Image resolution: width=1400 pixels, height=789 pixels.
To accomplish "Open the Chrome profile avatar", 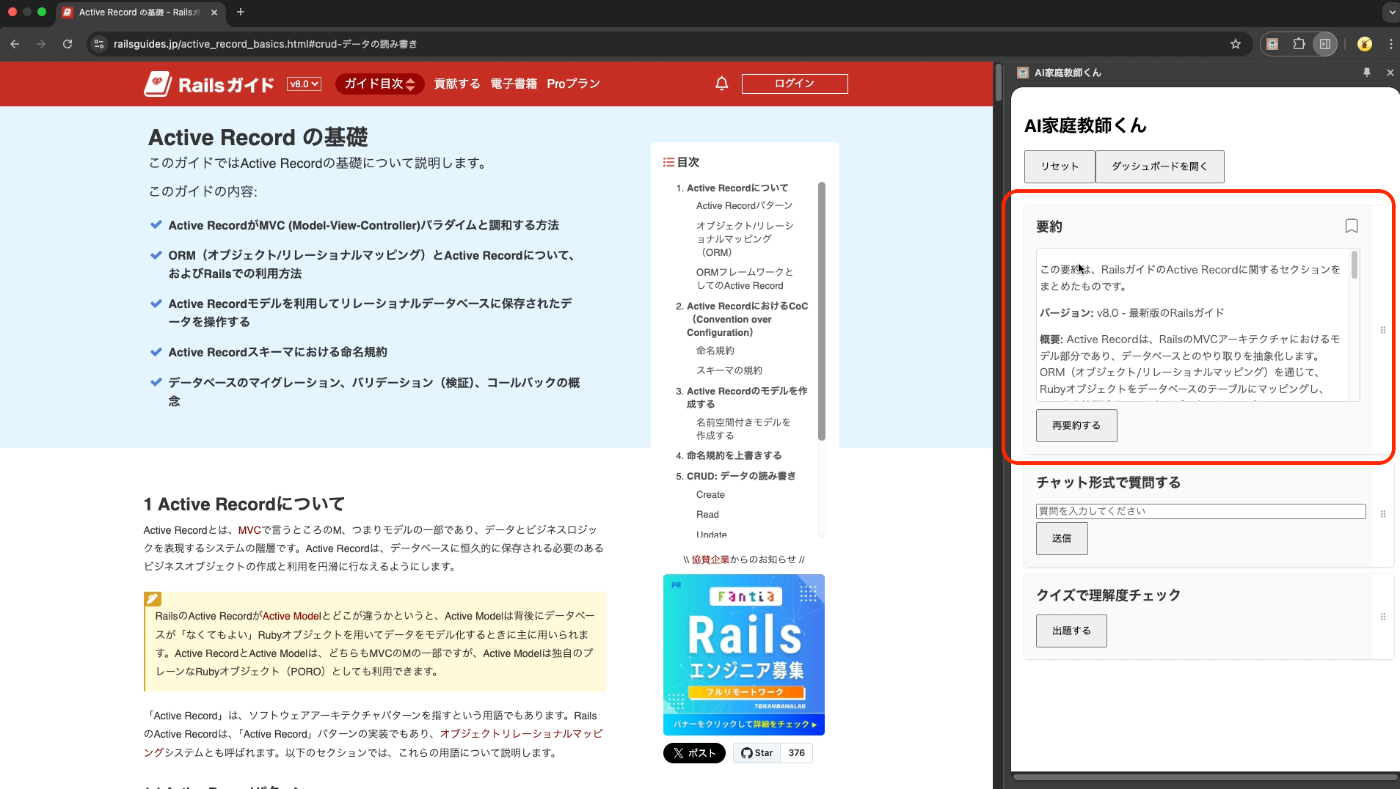I will coord(1364,44).
